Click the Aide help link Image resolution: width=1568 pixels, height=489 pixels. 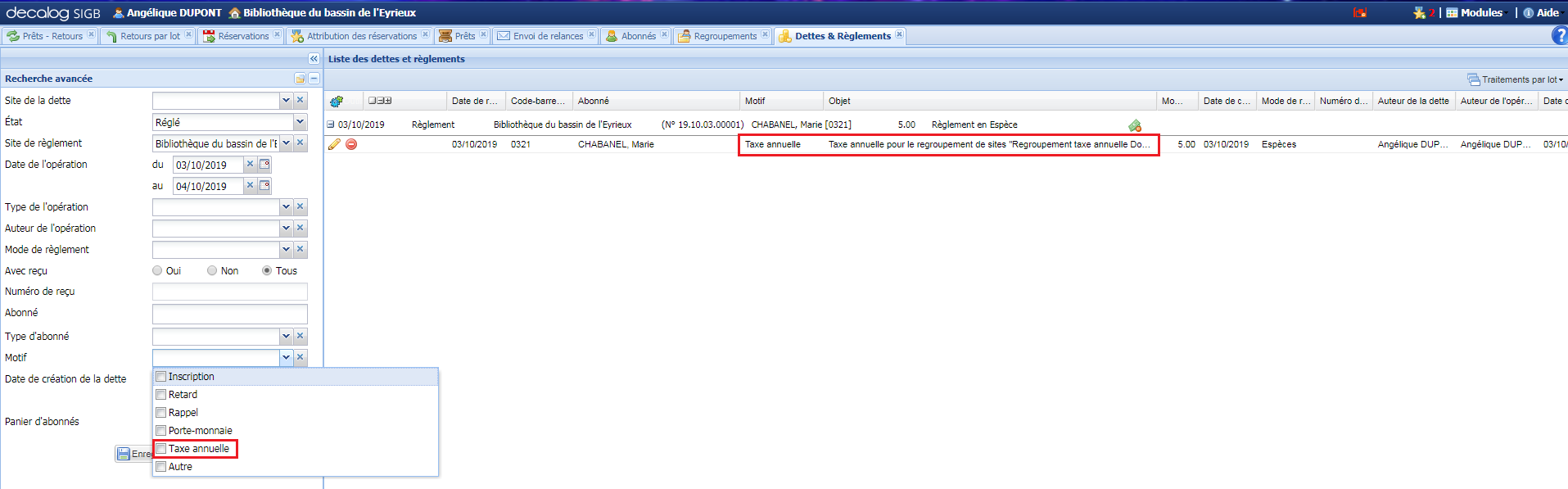click(x=1541, y=12)
